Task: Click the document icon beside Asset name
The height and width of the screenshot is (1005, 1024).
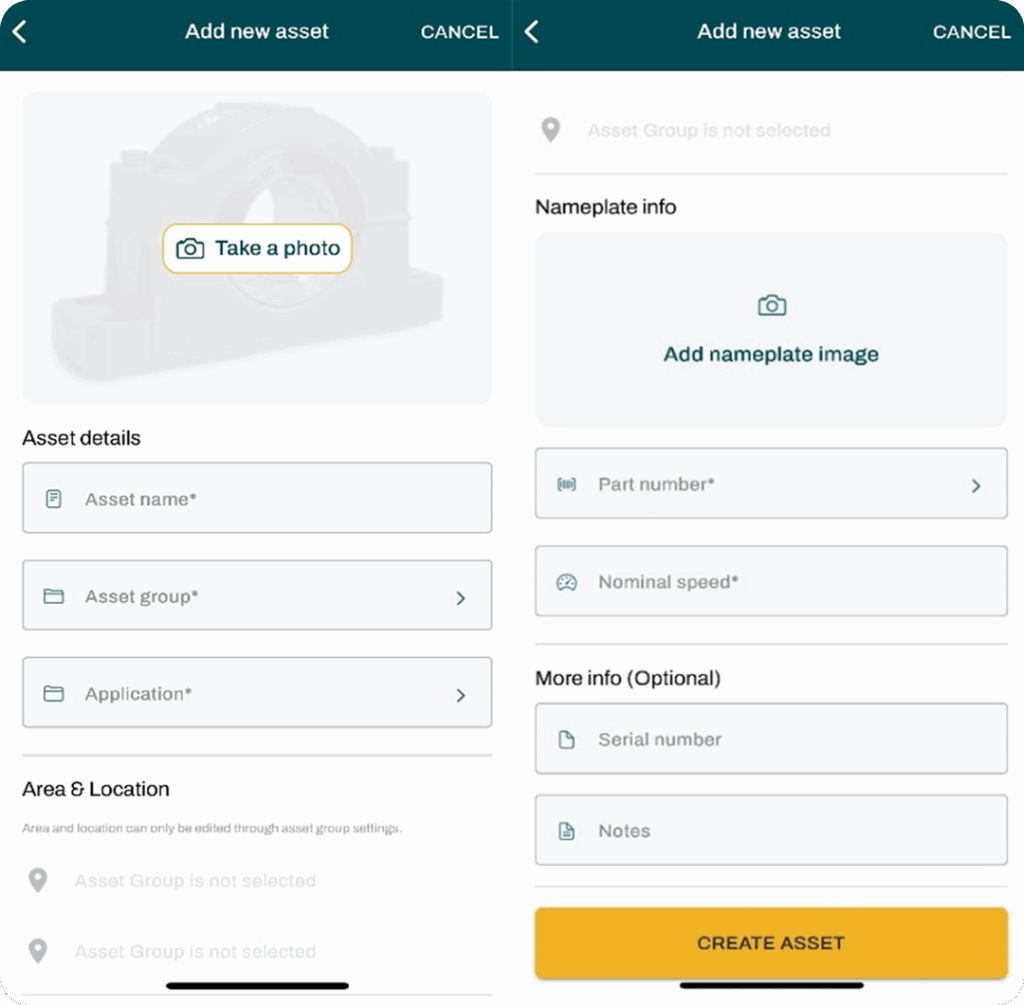Action: (54, 498)
